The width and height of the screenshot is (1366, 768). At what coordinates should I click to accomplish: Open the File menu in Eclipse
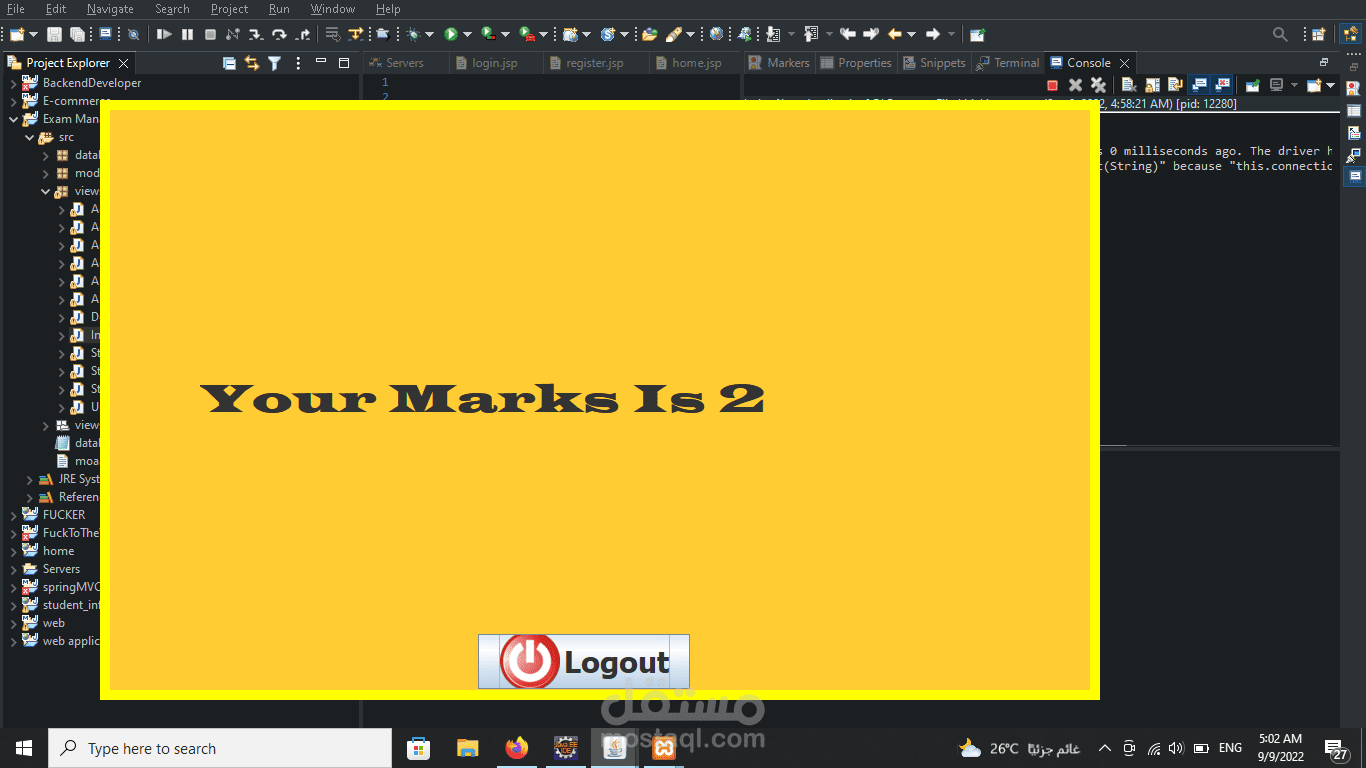pyautogui.click(x=16, y=9)
